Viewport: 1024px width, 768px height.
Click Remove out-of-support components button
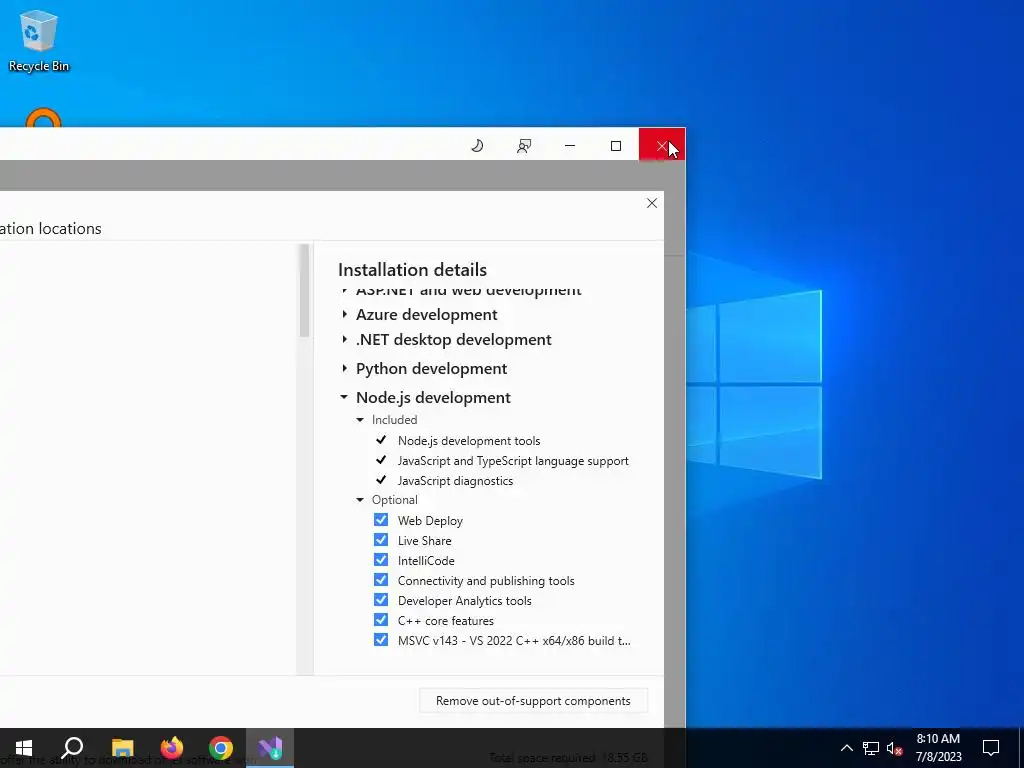[x=534, y=701]
